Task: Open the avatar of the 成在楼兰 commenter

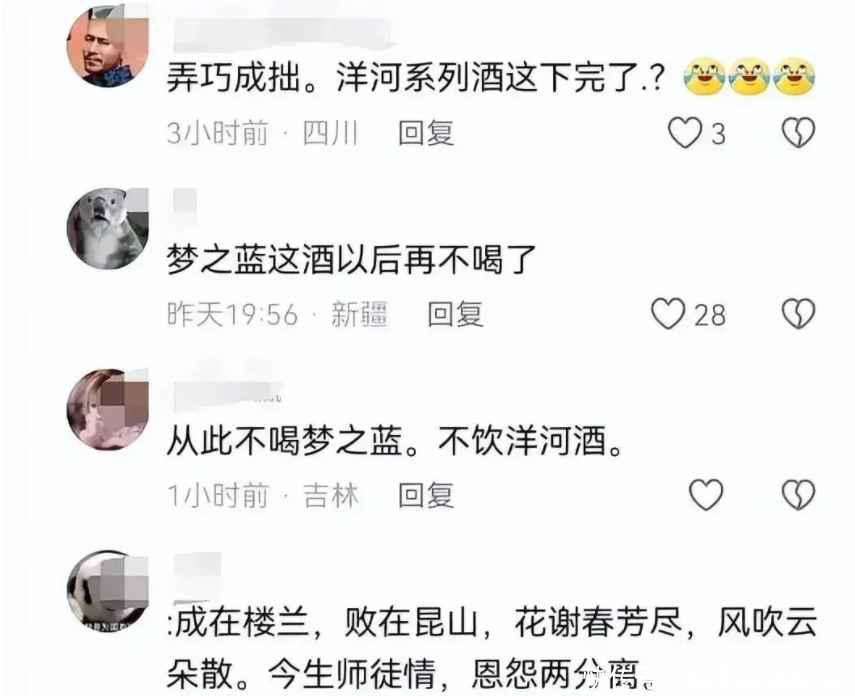Action: (x=107, y=591)
